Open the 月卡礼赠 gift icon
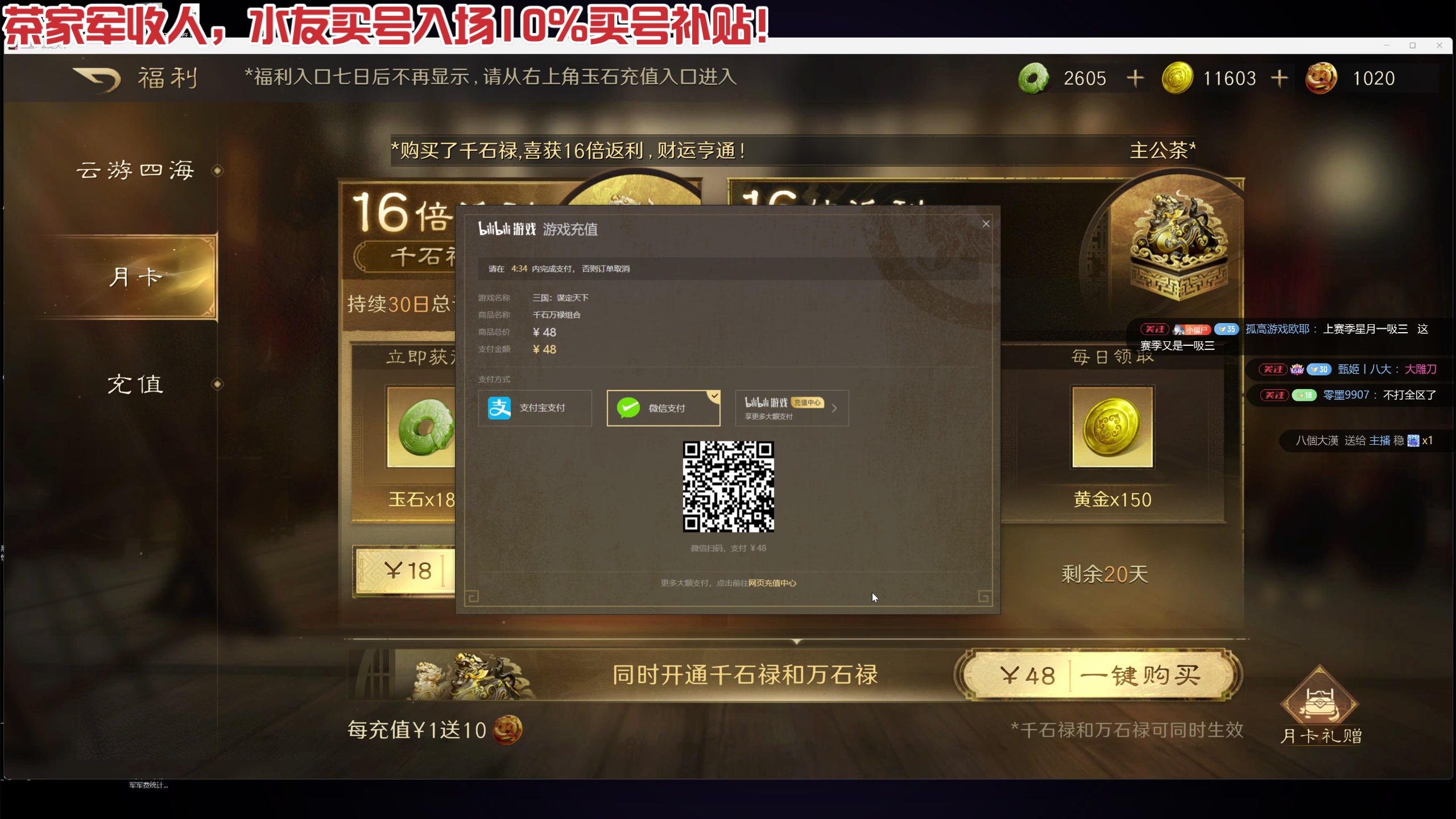 tap(1320, 702)
